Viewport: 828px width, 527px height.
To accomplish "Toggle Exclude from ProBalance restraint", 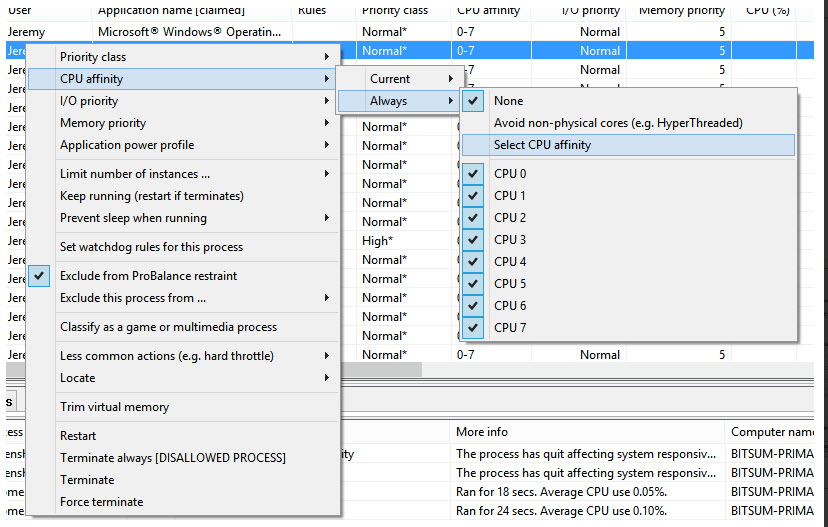I will (148, 276).
